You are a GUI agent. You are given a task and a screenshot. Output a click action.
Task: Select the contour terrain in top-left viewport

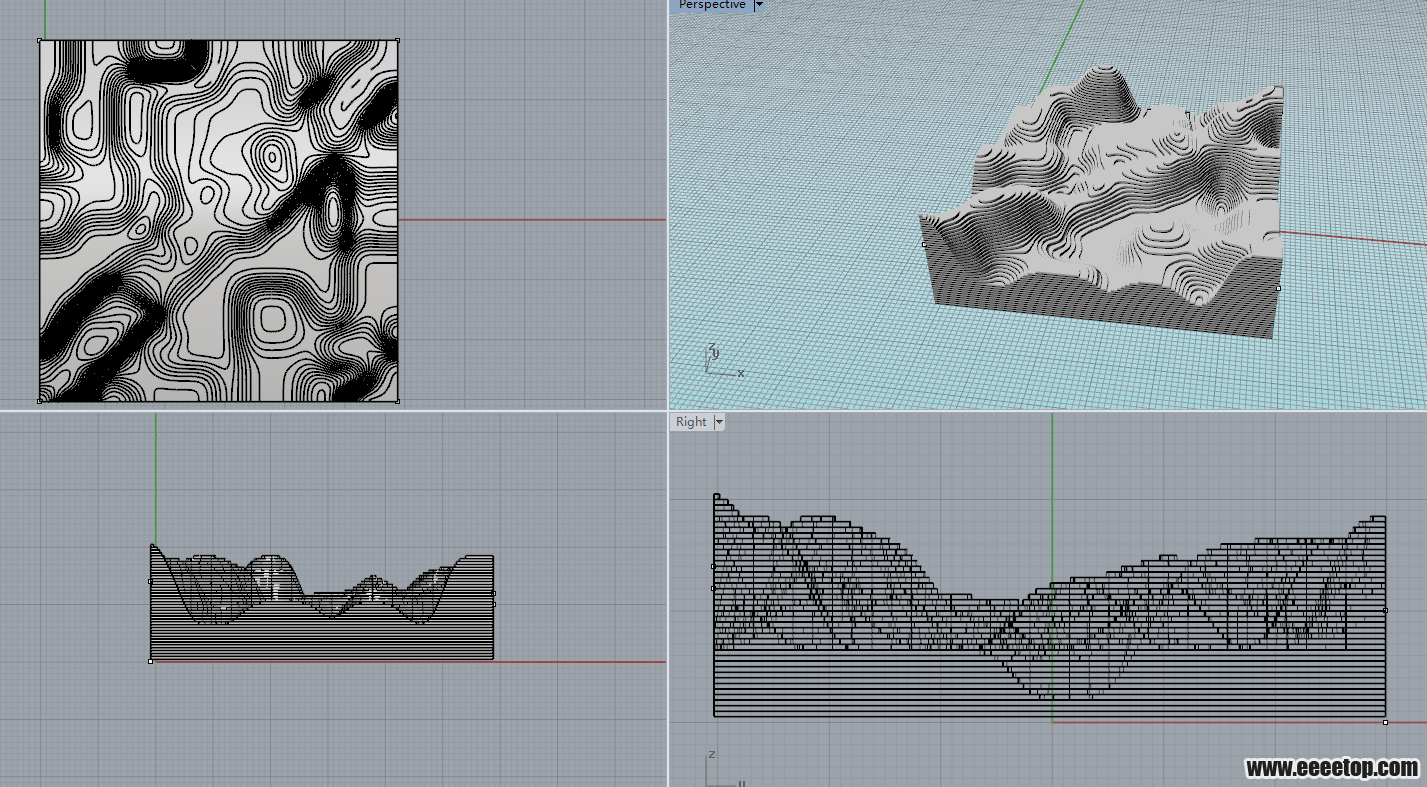coord(218,221)
